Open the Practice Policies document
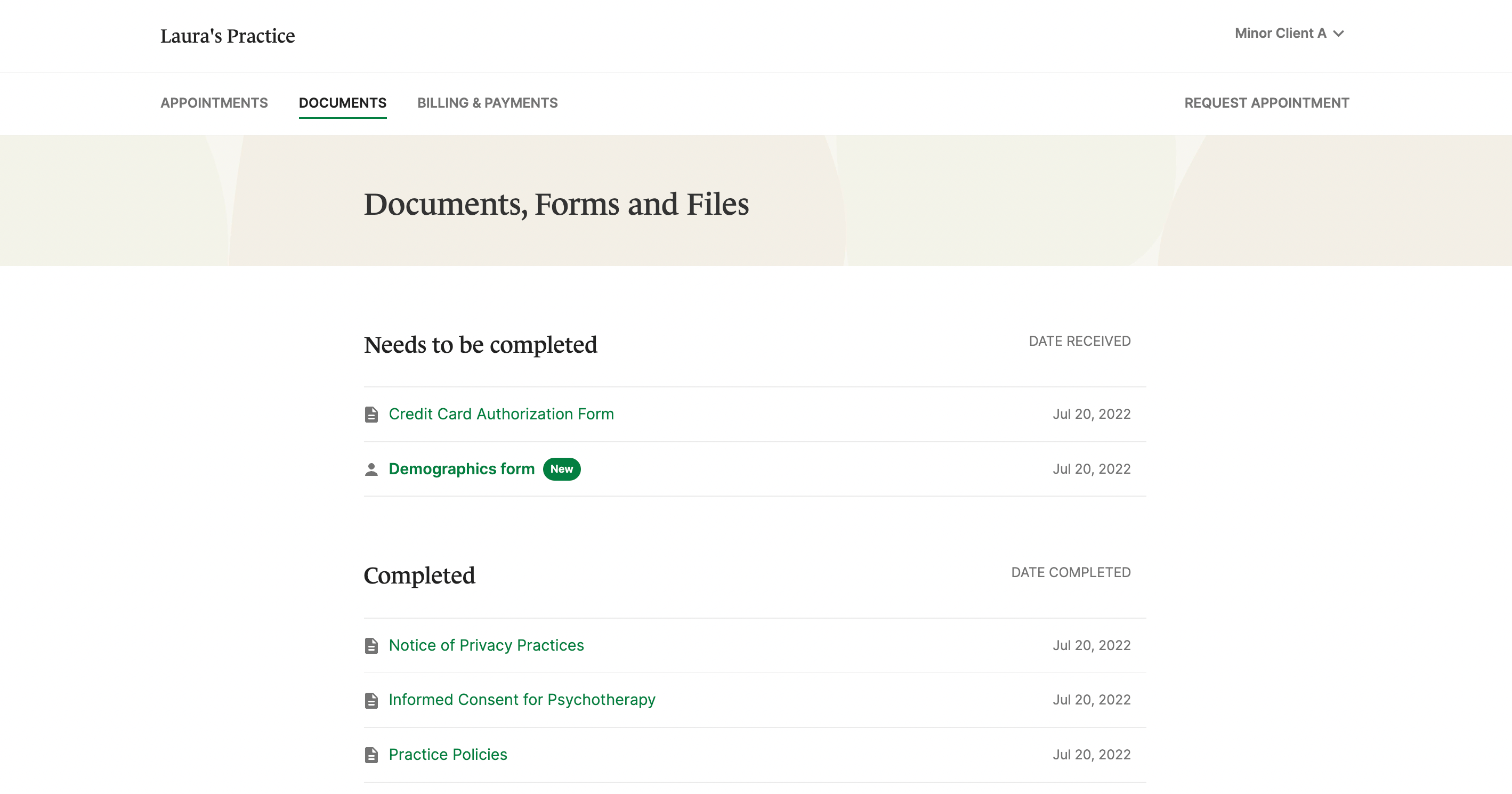1512x794 pixels. click(x=448, y=755)
